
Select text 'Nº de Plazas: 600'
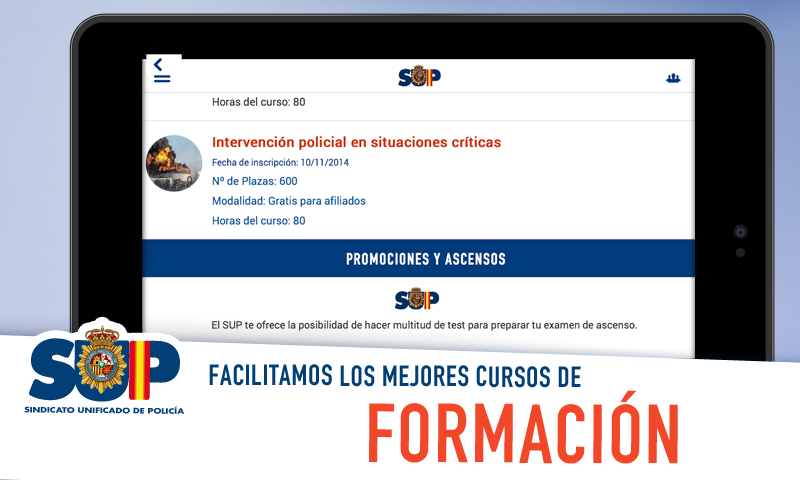point(255,181)
